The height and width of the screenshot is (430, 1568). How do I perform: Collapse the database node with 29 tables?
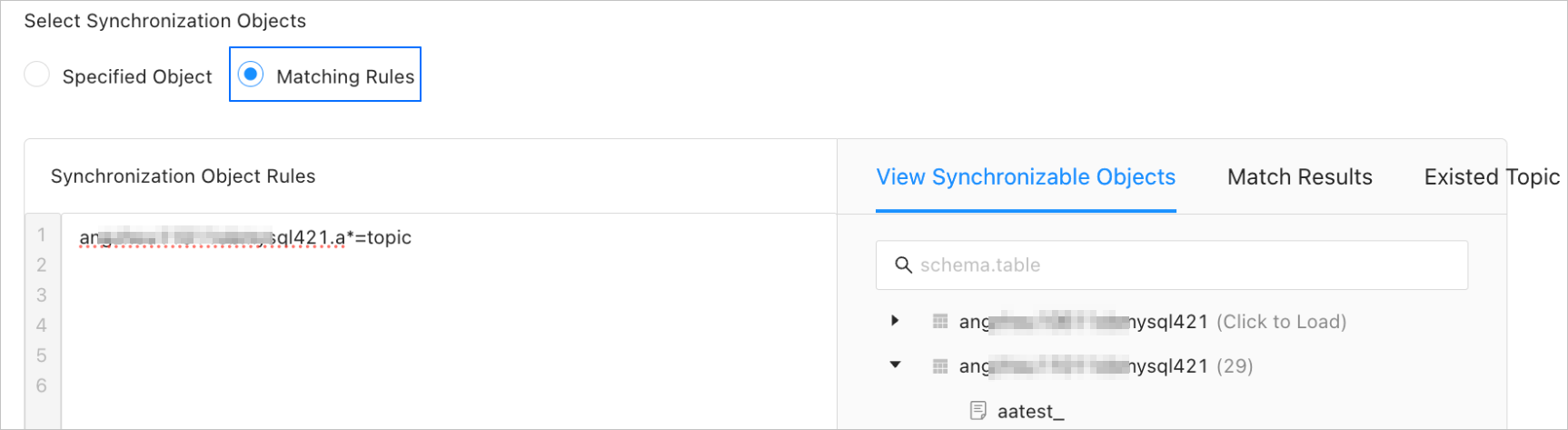895,365
